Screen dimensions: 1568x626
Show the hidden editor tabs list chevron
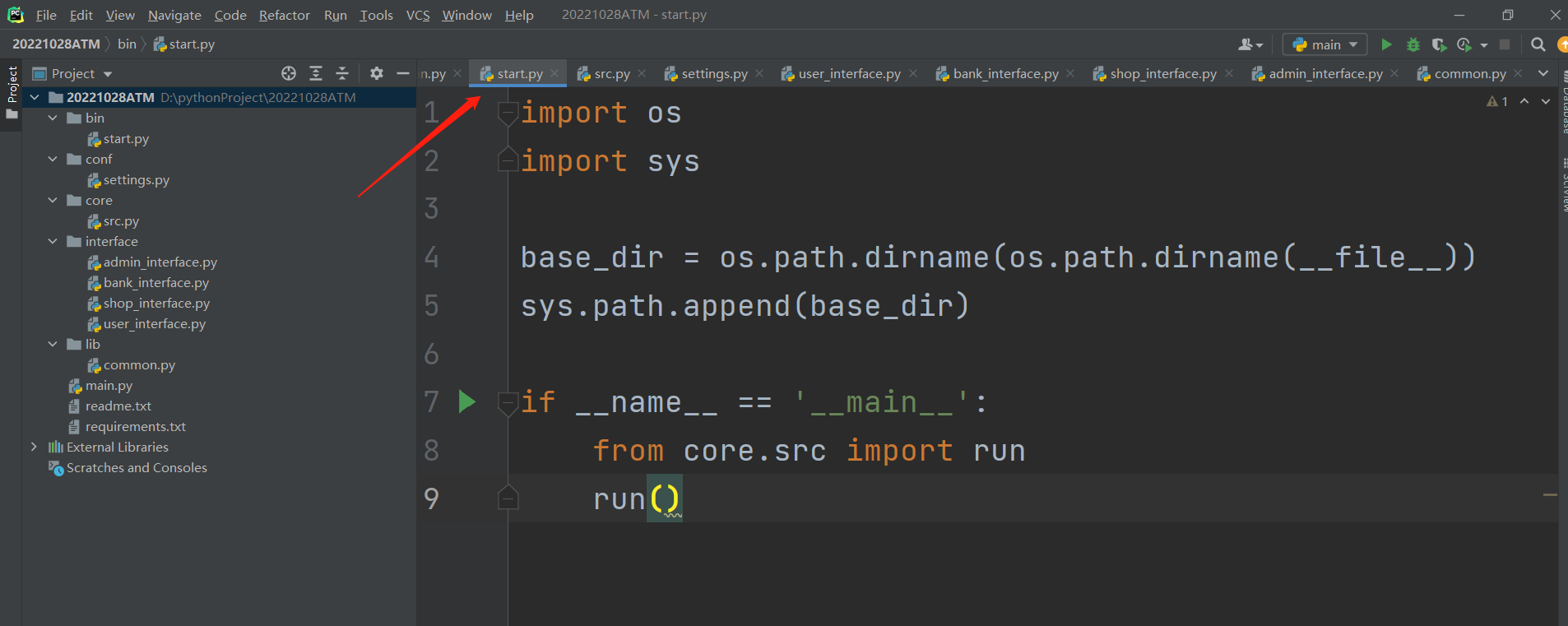[x=1543, y=73]
